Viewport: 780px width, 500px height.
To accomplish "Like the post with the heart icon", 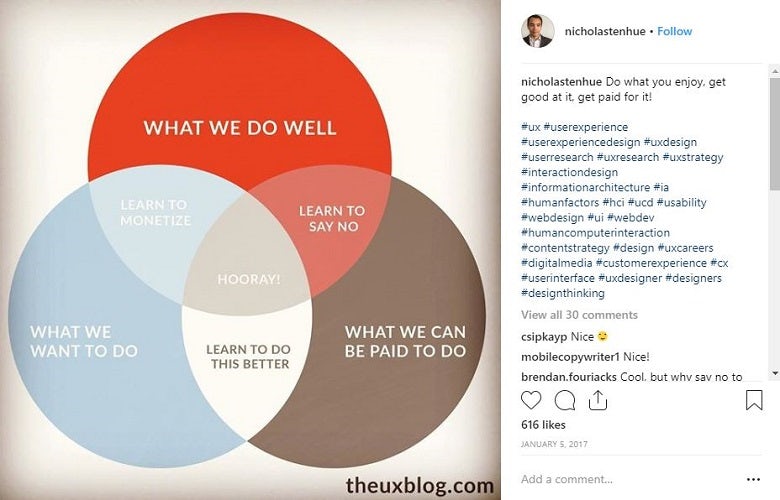I will click(532, 401).
